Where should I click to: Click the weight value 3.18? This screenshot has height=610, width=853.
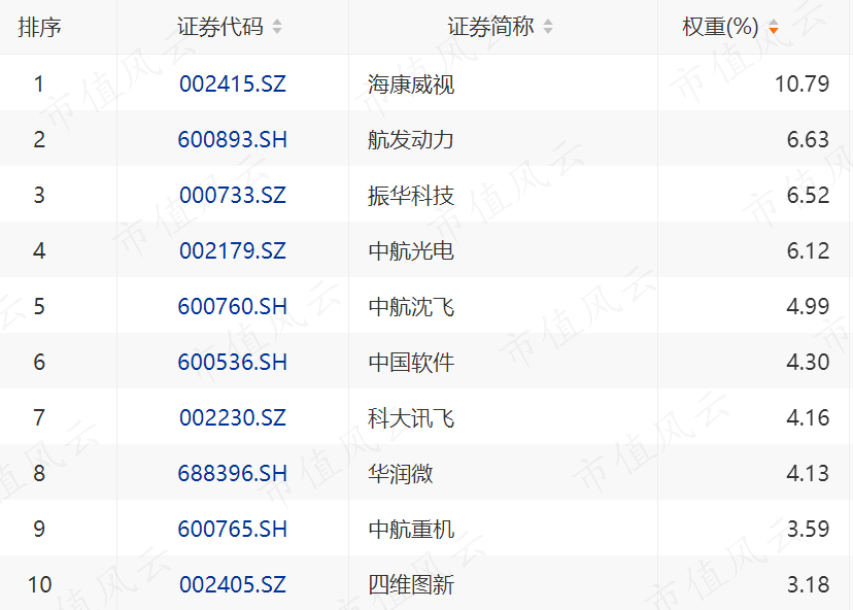[x=808, y=585]
